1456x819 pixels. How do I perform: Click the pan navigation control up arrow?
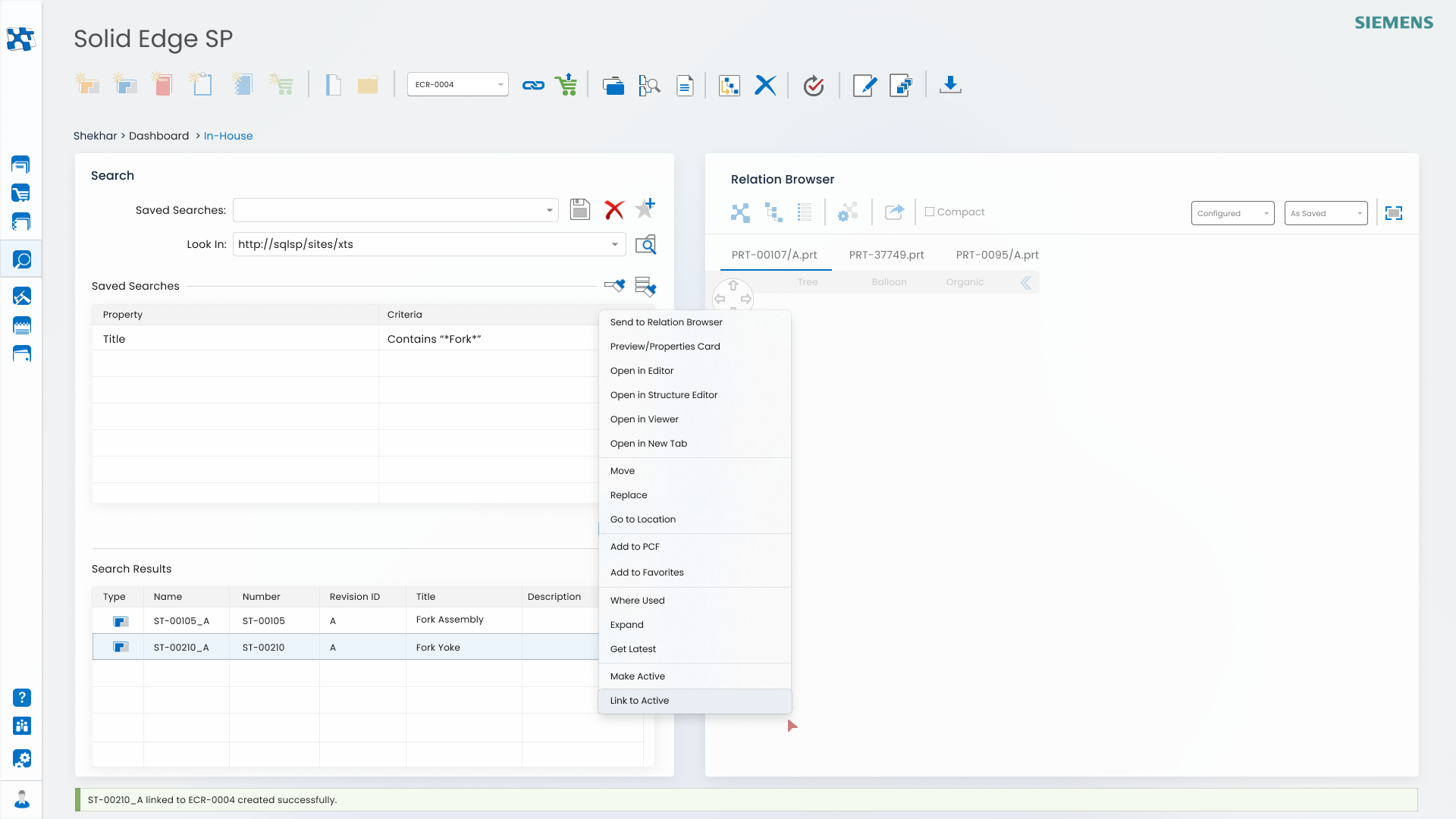733,286
